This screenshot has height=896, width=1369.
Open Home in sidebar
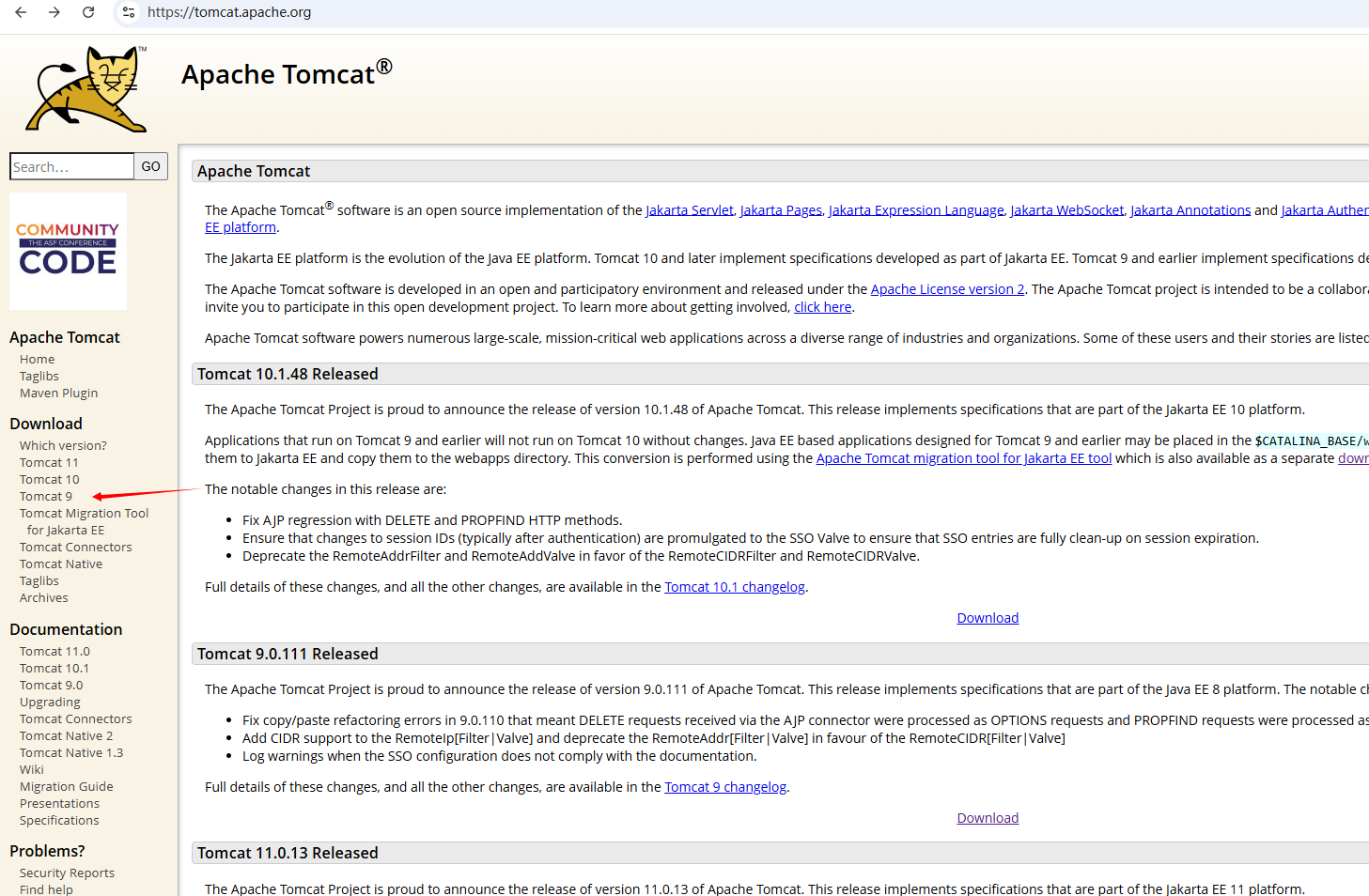38,360
